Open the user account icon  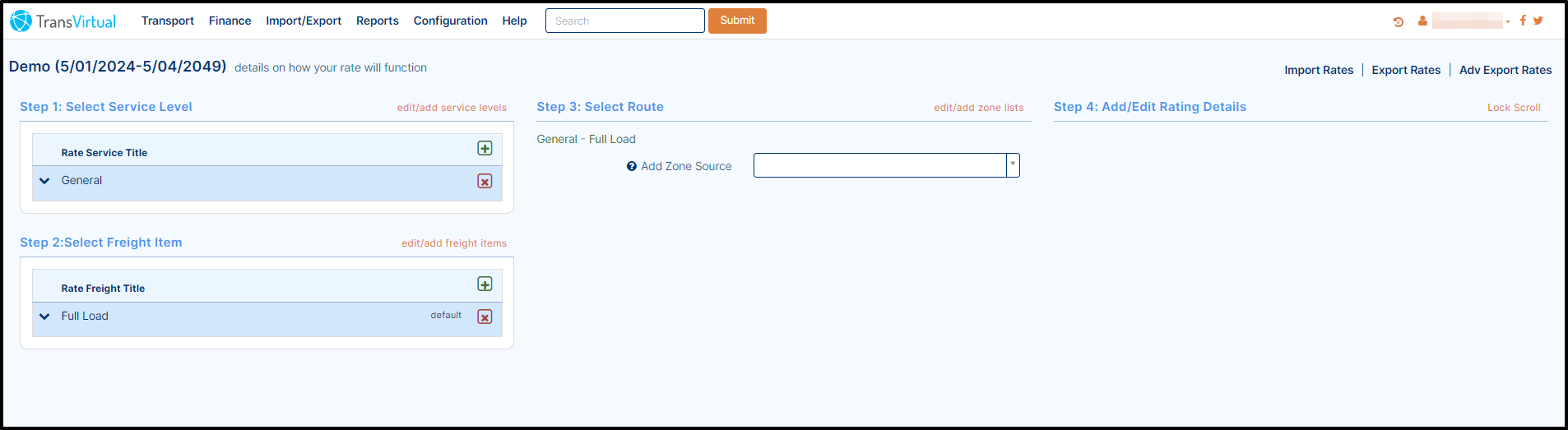pos(1422,21)
